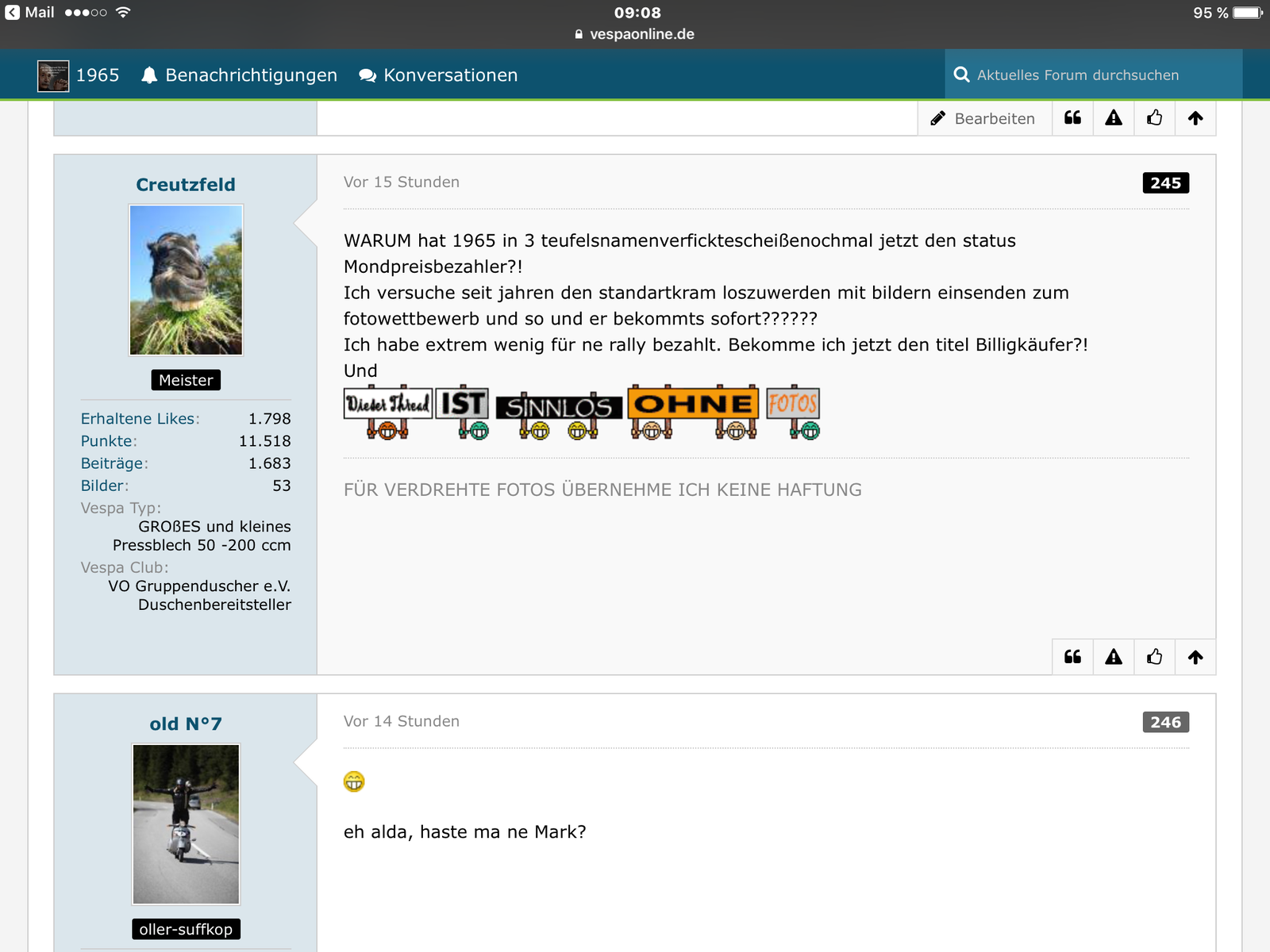Open the 1965 user profile menu
This screenshot has width=1270, height=952.
(x=79, y=75)
